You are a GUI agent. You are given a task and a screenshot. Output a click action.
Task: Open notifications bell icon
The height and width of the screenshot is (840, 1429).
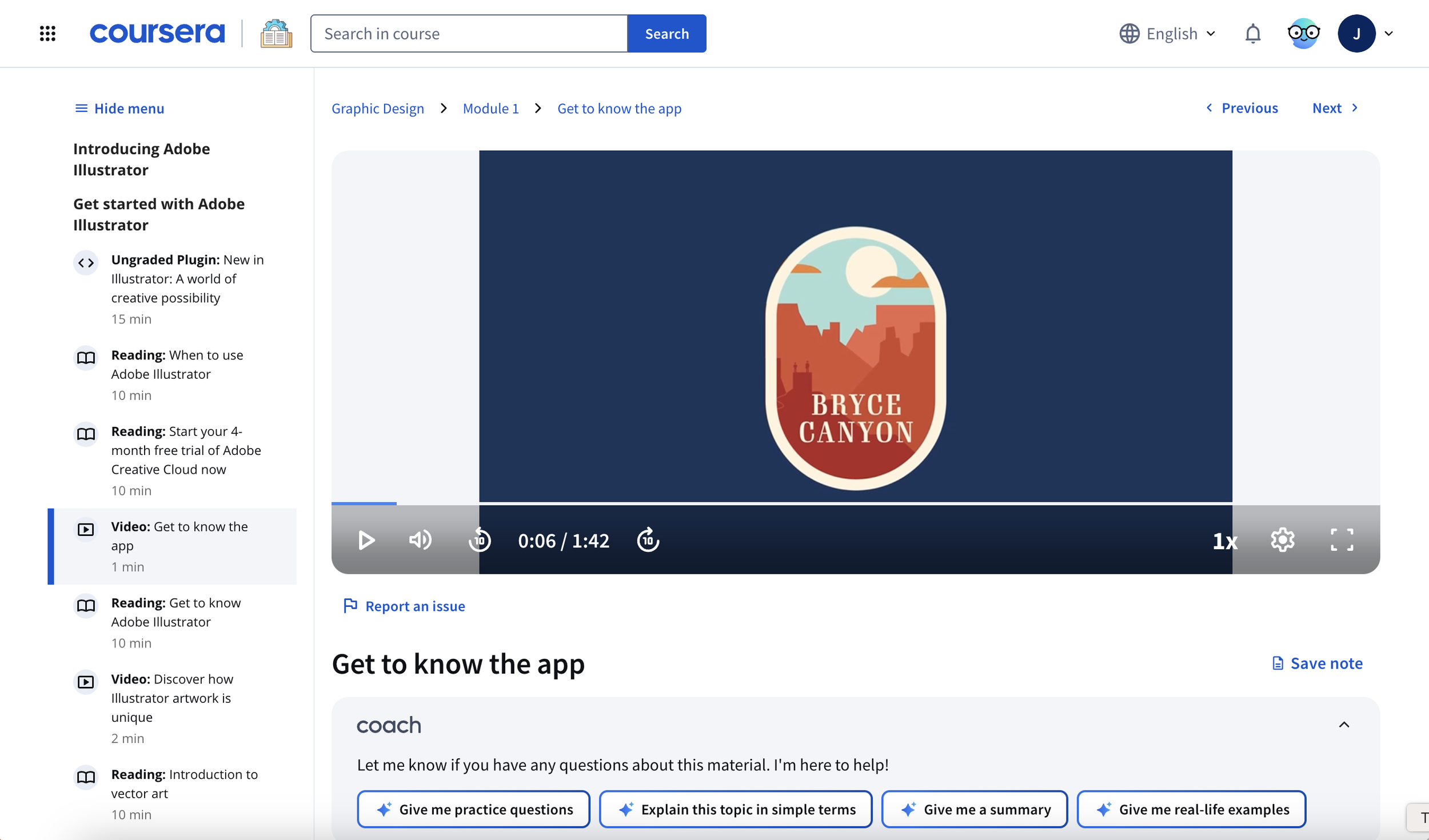point(1252,33)
